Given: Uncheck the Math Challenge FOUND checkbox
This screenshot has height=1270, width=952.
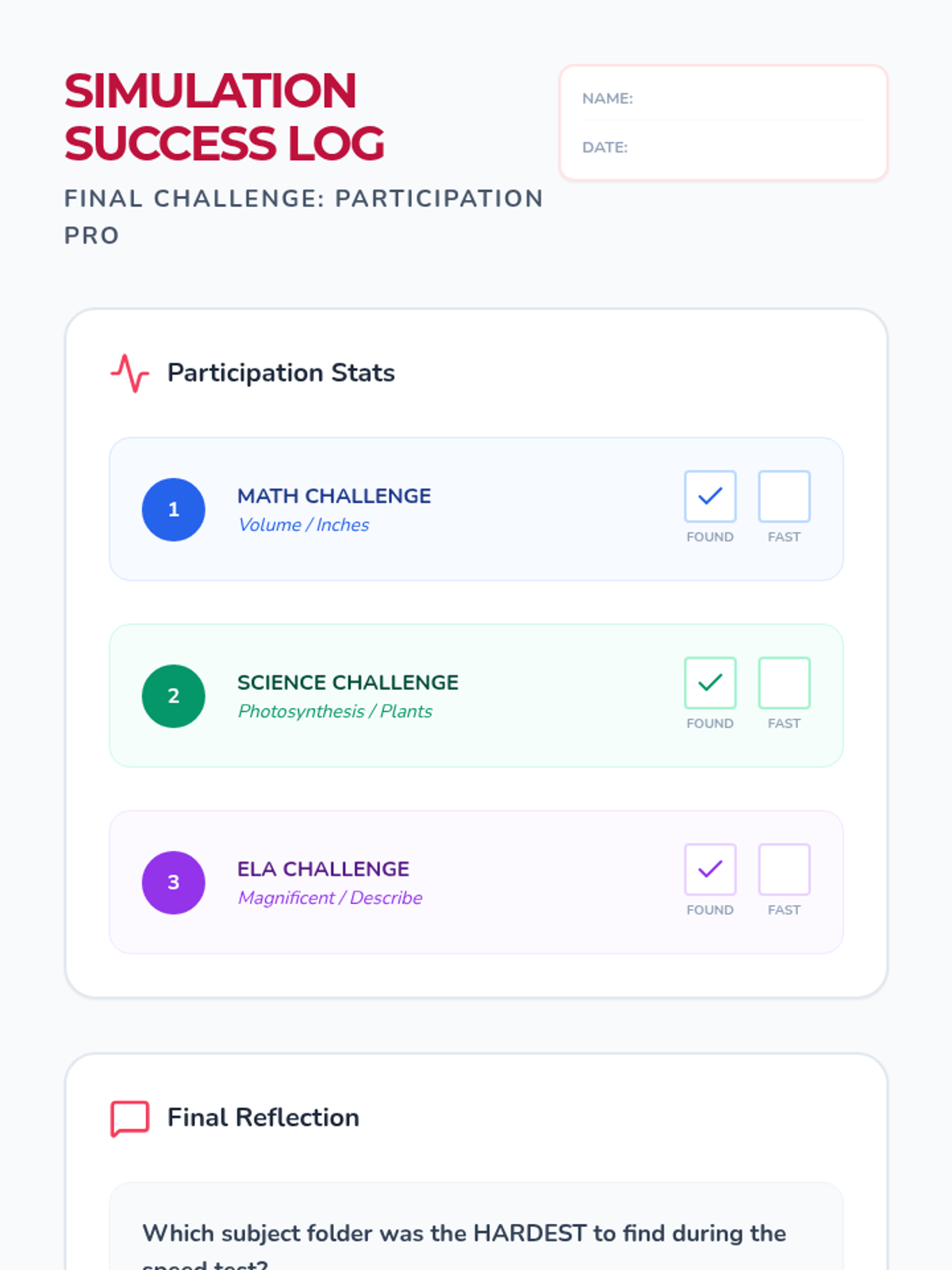Looking at the screenshot, I should pyautogui.click(x=710, y=496).
